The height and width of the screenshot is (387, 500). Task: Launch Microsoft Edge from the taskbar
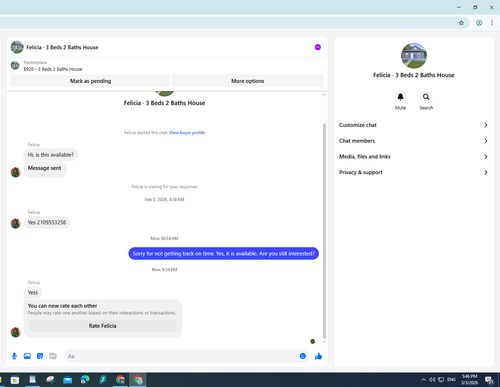85,380
